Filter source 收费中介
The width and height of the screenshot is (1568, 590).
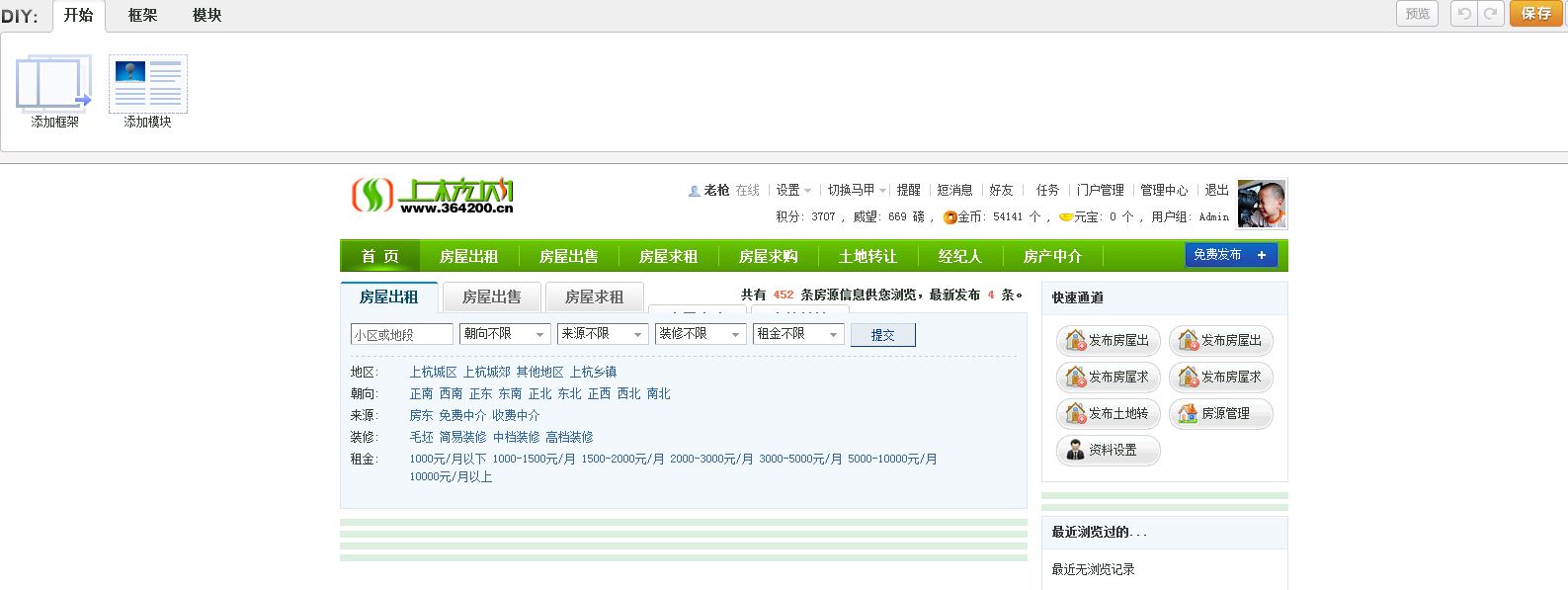[516, 416]
